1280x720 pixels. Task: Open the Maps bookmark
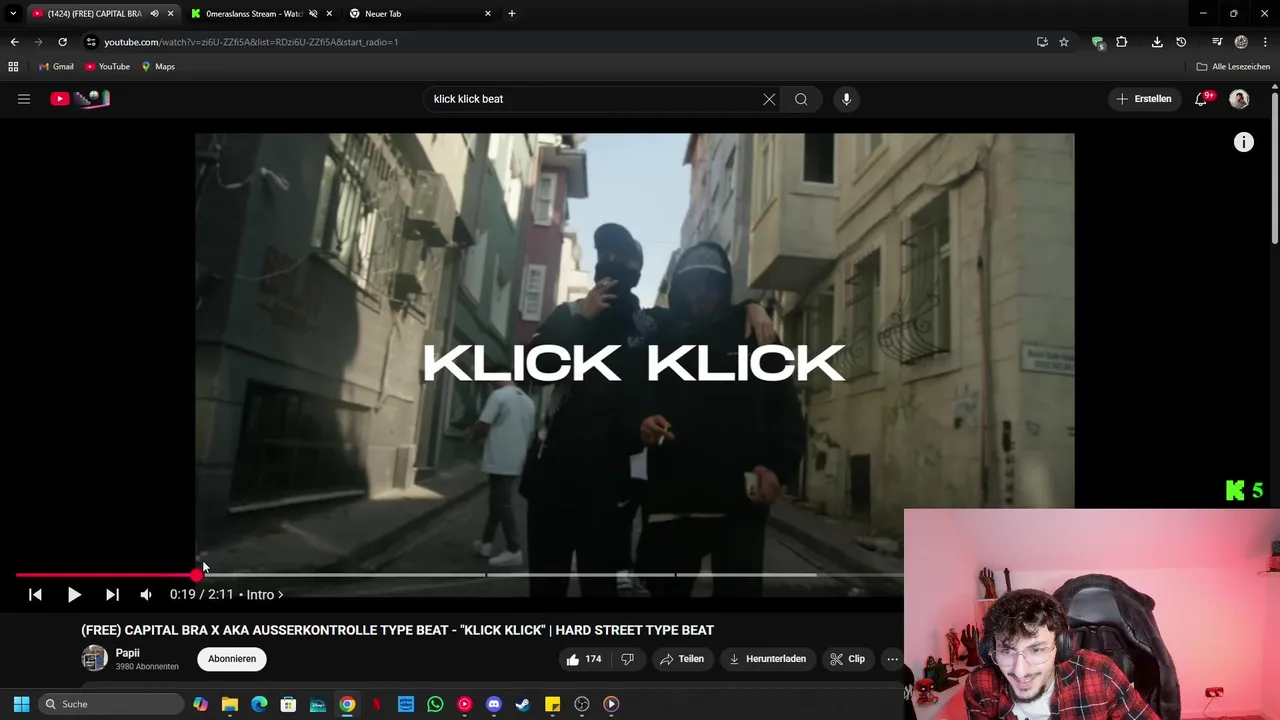(x=158, y=67)
